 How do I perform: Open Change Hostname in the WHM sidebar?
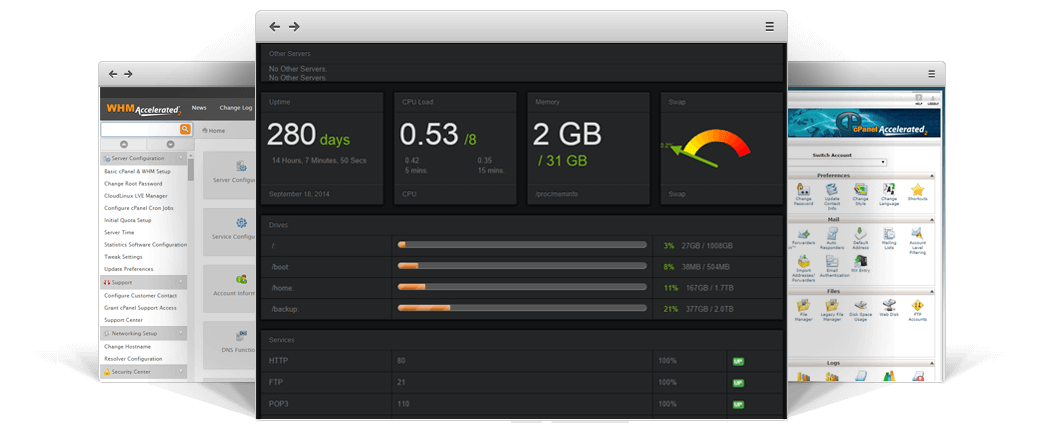pos(127,346)
